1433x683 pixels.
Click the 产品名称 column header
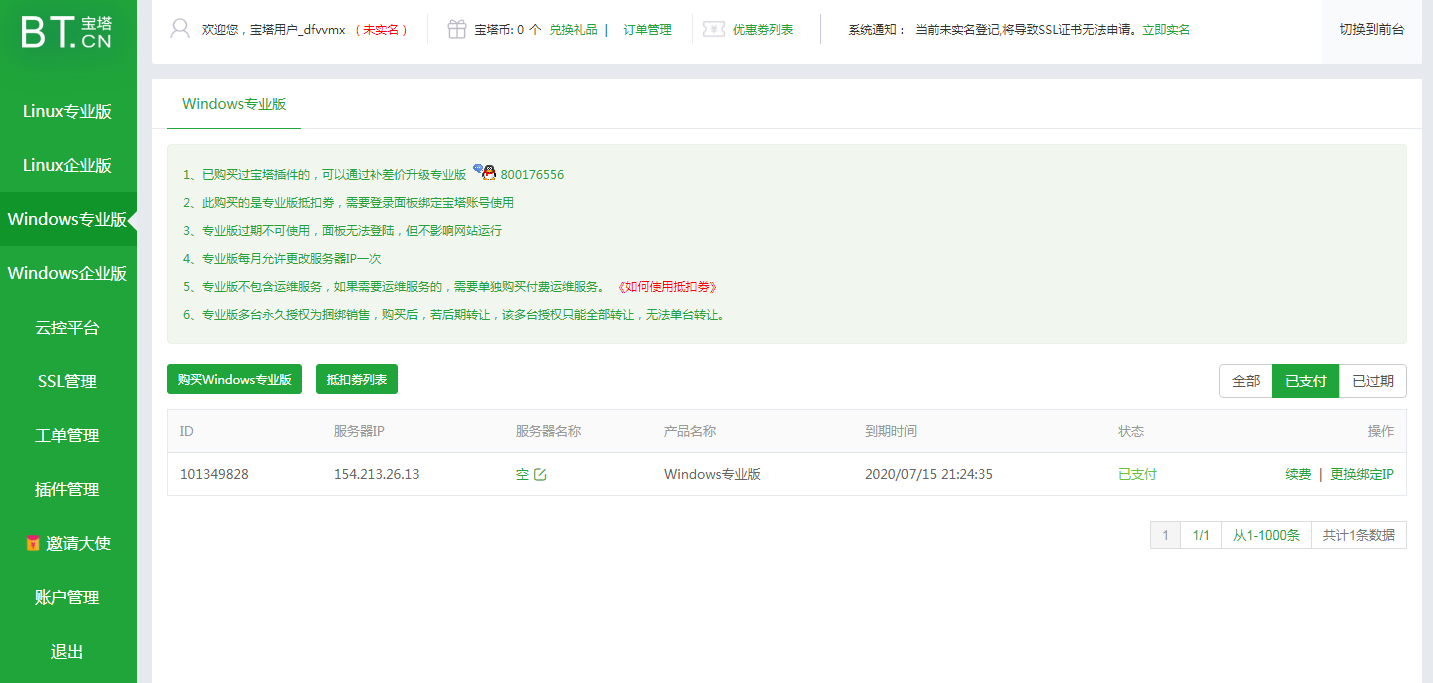(x=690, y=431)
